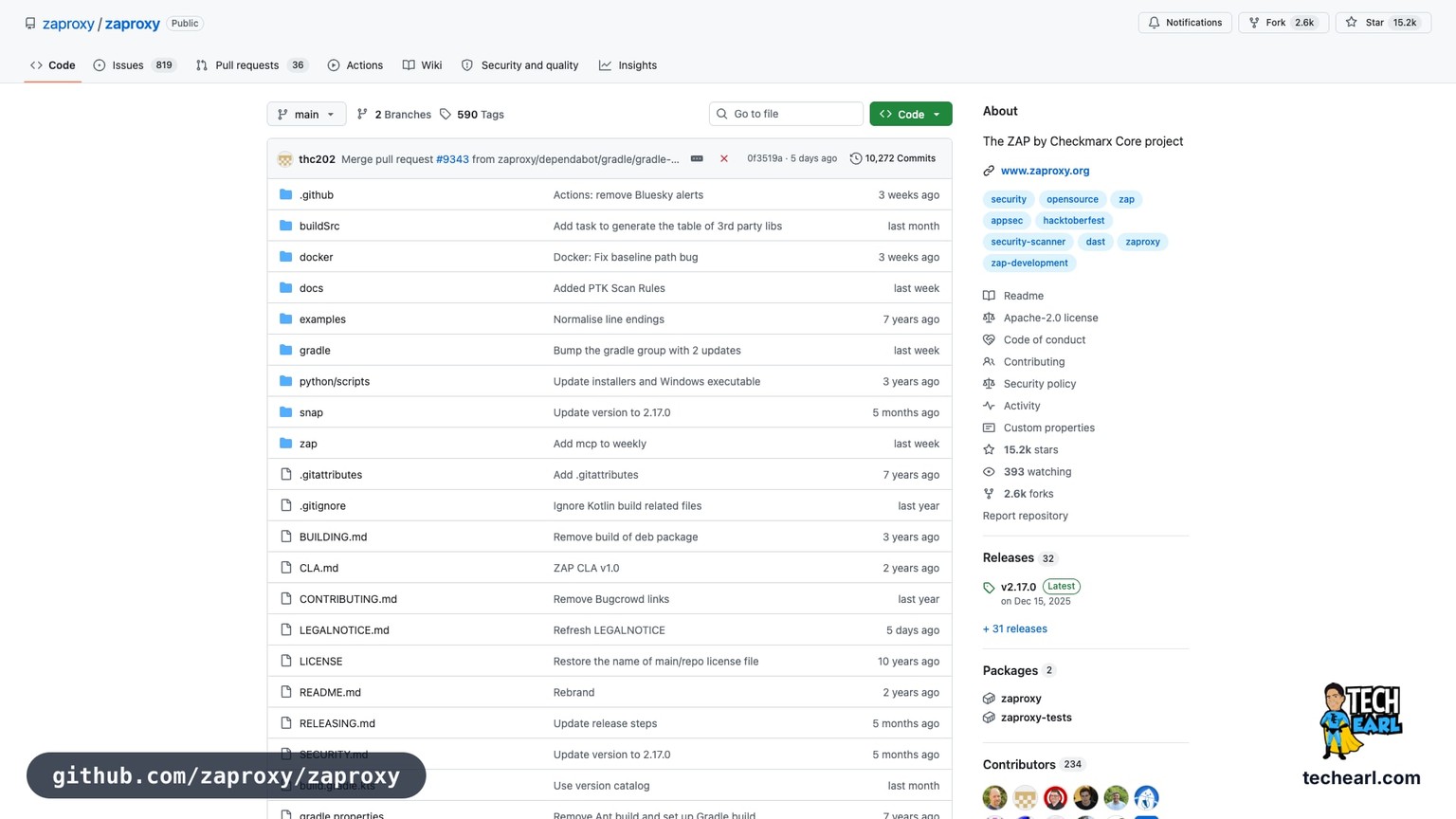Open the main branch dropdown
The height and width of the screenshot is (819, 1456).
point(306,115)
